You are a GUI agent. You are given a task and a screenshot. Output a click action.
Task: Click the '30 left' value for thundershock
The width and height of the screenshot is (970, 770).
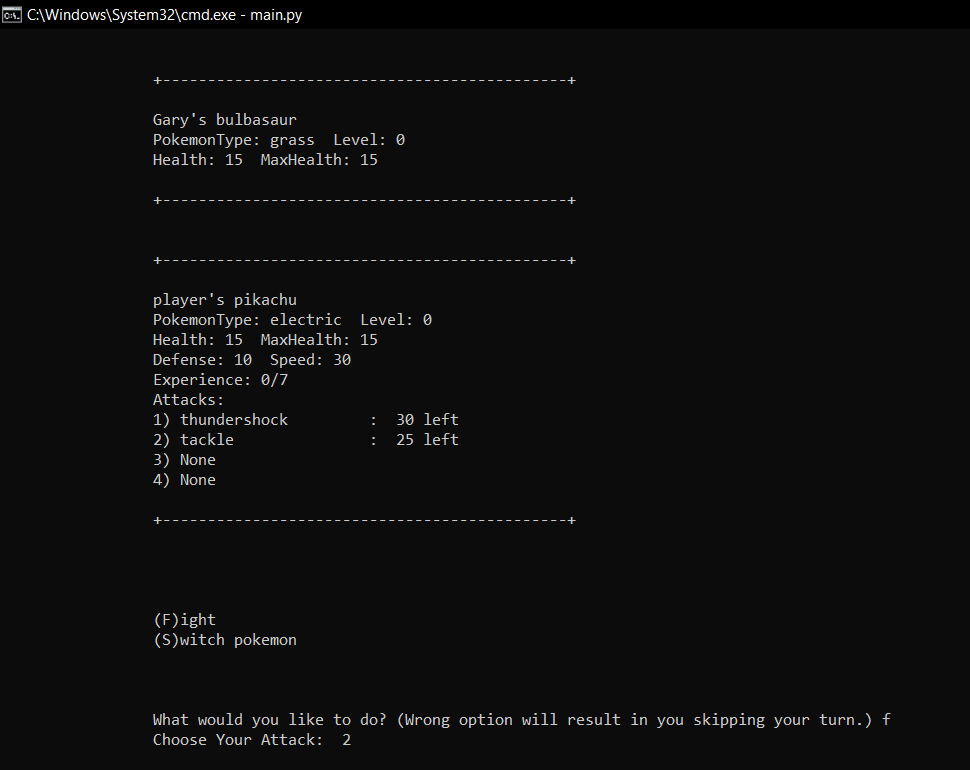pos(427,419)
